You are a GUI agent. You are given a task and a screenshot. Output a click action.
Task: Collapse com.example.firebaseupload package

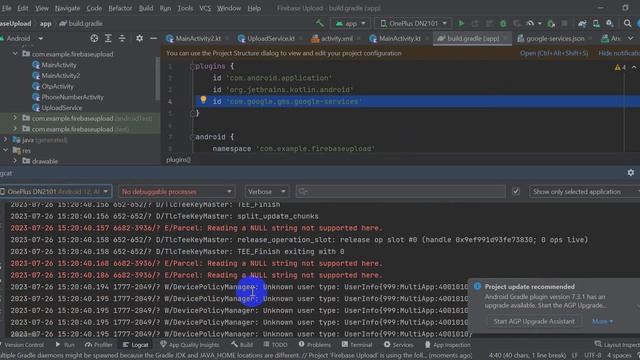coord(15,53)
